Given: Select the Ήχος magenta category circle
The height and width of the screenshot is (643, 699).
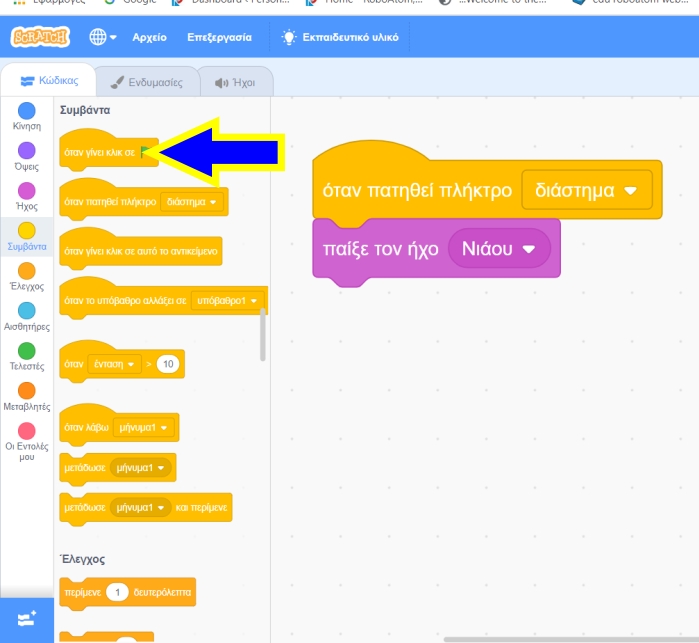Looking at the screenshot, I should tap(27, 191).
